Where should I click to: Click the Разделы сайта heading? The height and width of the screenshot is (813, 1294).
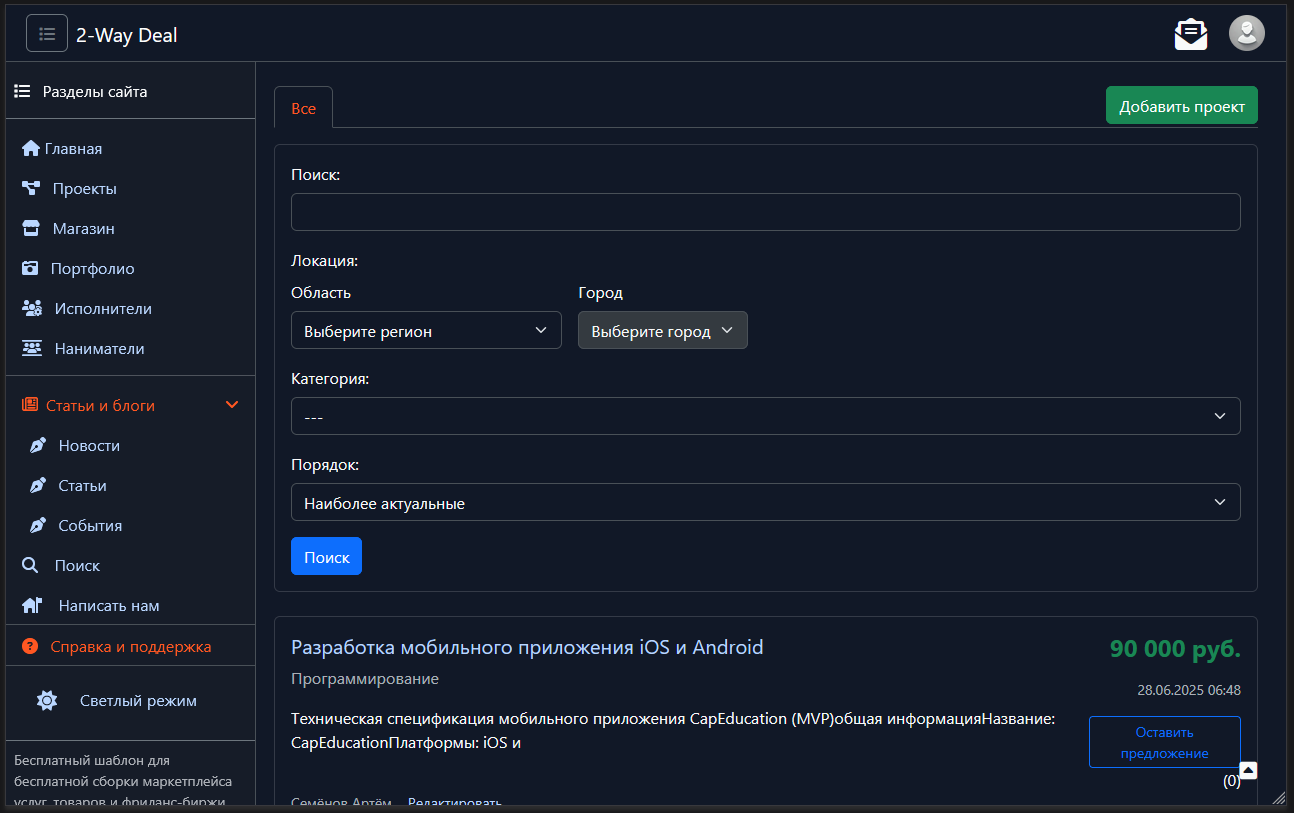(x=95, y=92)
